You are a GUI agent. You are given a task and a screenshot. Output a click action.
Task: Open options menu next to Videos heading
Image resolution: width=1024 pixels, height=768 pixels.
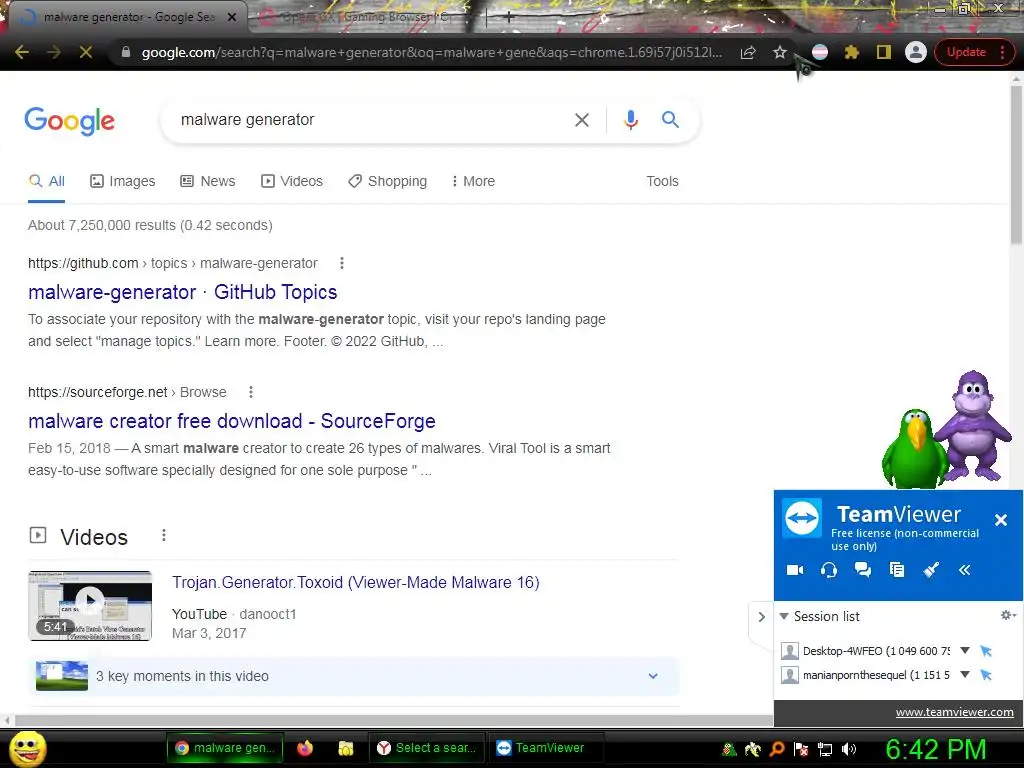(x=164, y=536)
